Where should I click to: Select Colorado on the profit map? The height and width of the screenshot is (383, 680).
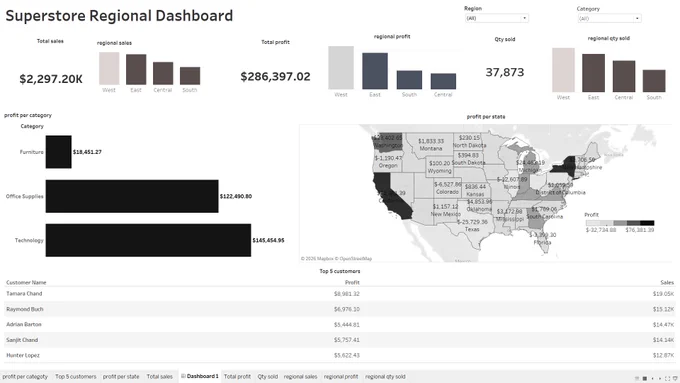pyautogui.click(x=448, y=188)
